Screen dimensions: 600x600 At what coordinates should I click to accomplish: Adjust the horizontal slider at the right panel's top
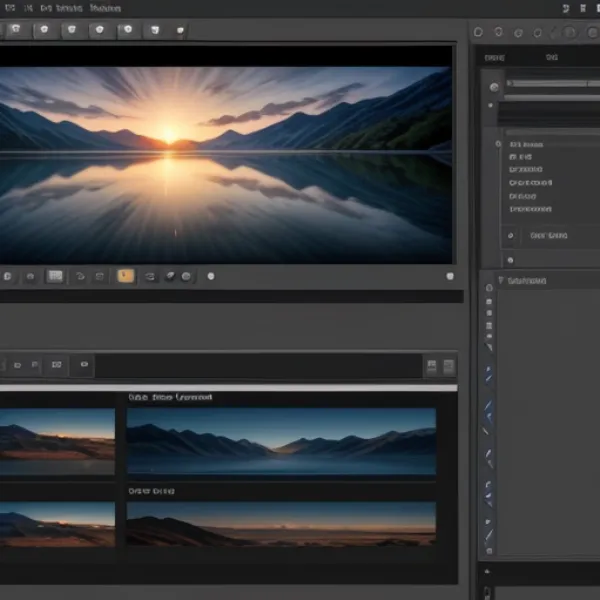click(548, 84)
